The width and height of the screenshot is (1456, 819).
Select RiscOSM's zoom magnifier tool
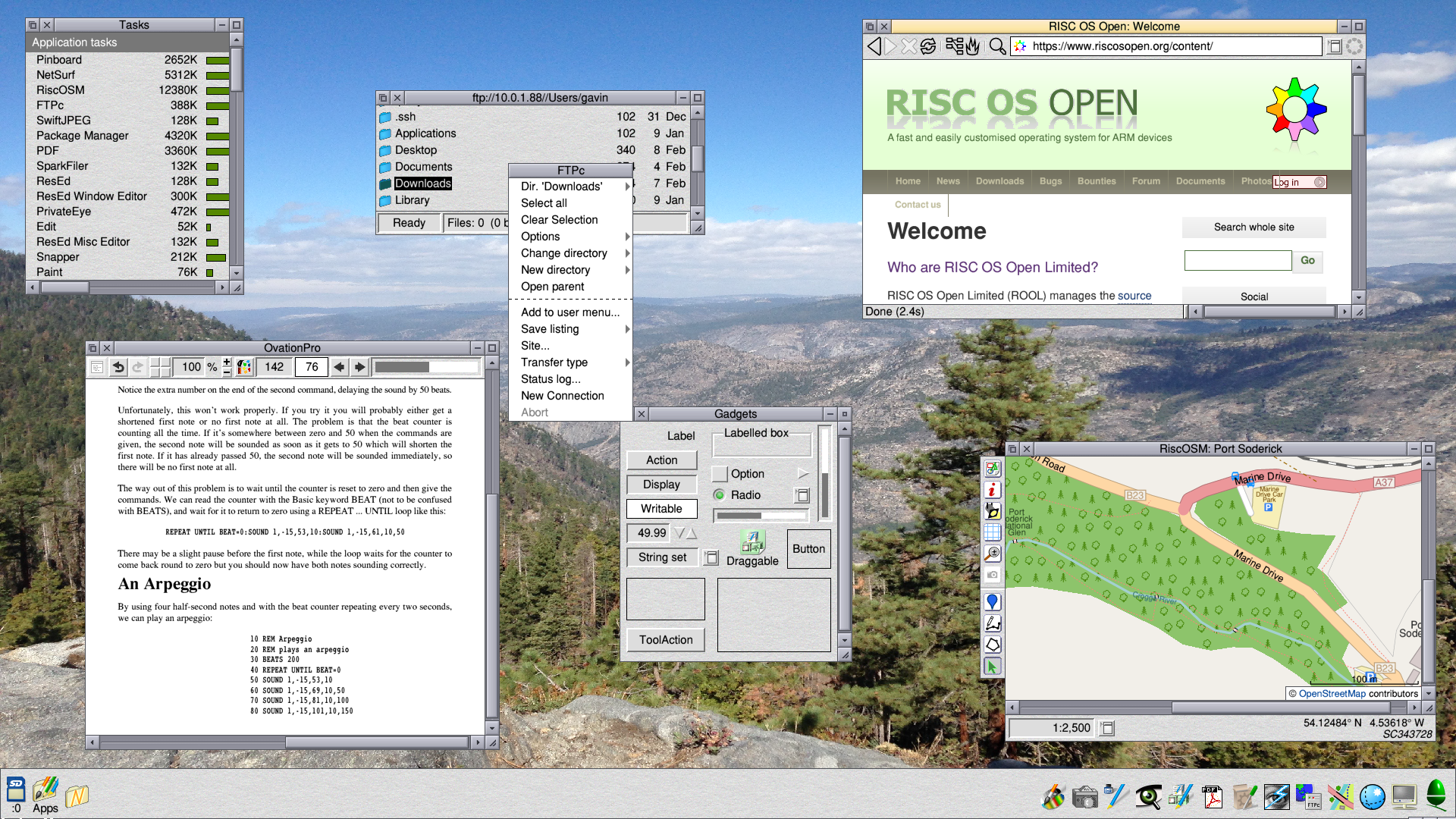pyautogui.click(x=992, y=554)
